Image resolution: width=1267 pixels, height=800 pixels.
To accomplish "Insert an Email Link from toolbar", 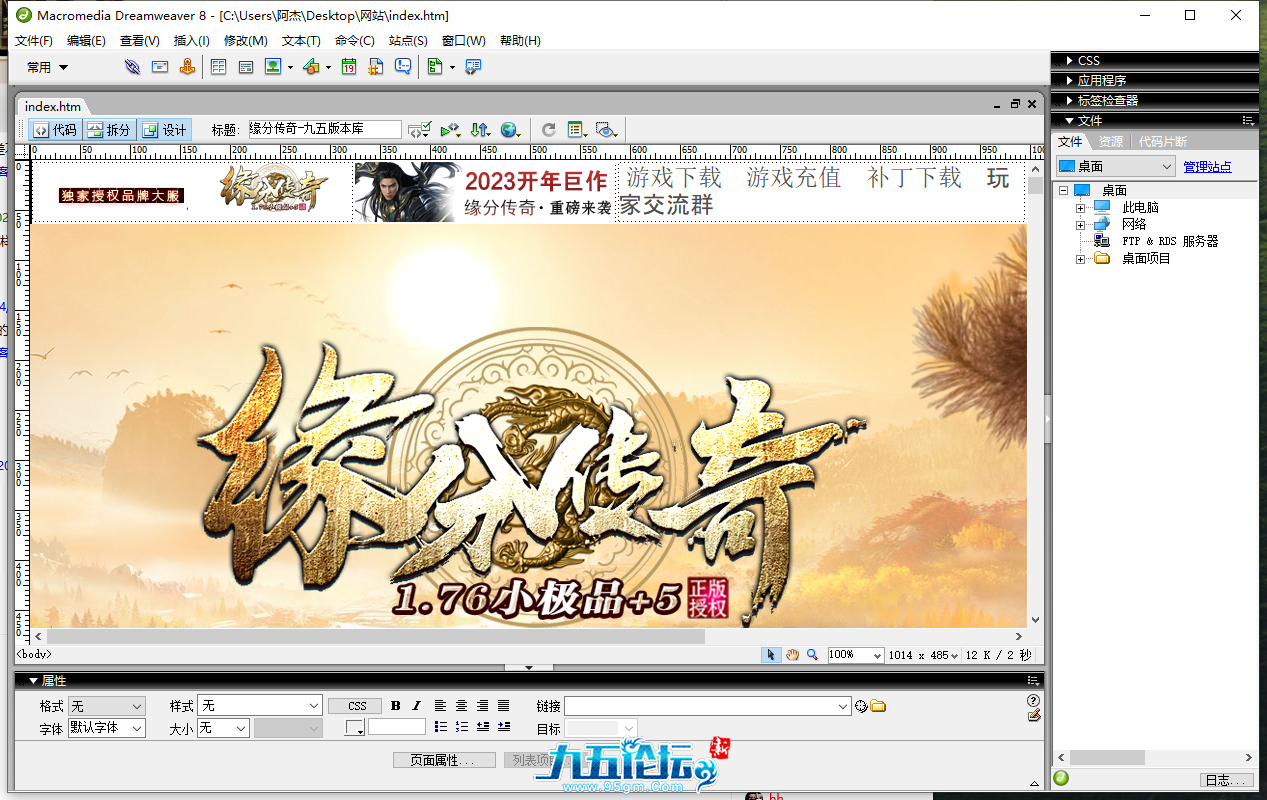I will click(160, 67).
